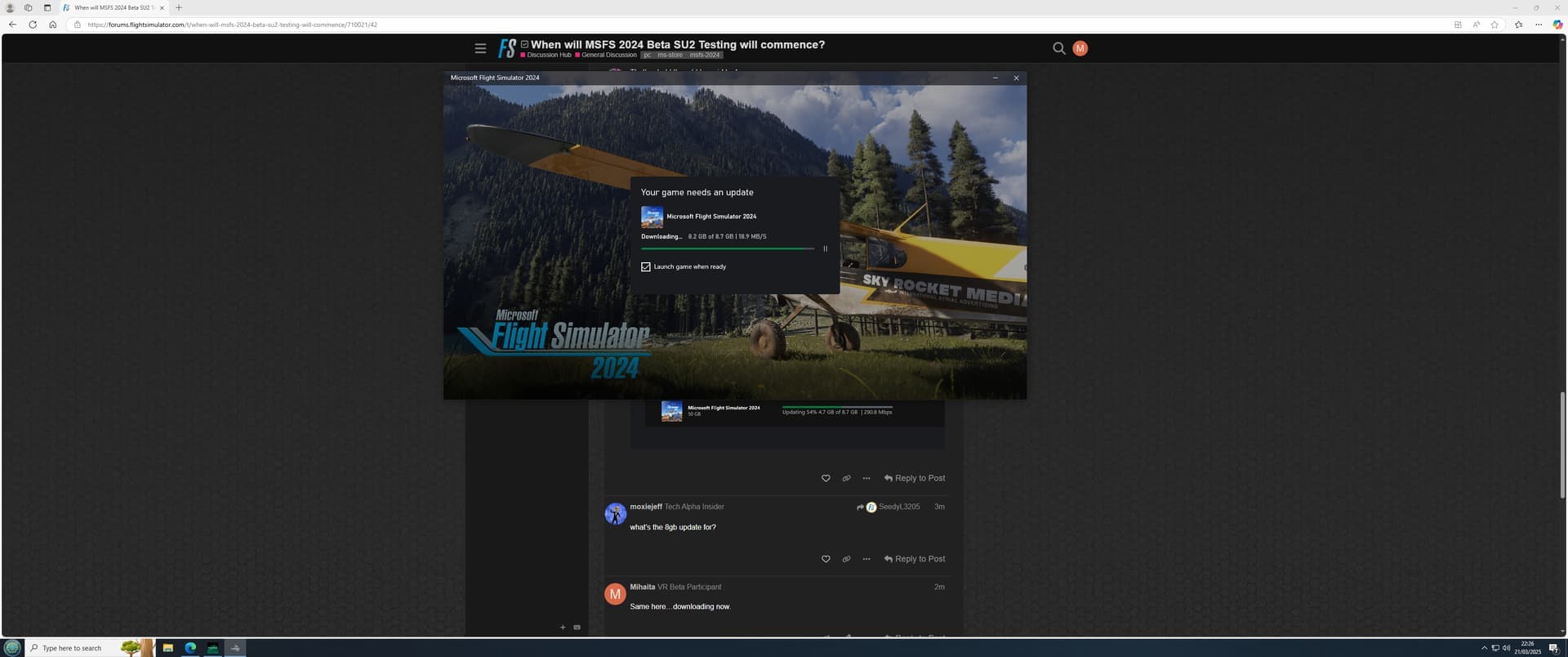Click the topic title When will MSFS 2024 Beta SU2

(x=678, y=44)
